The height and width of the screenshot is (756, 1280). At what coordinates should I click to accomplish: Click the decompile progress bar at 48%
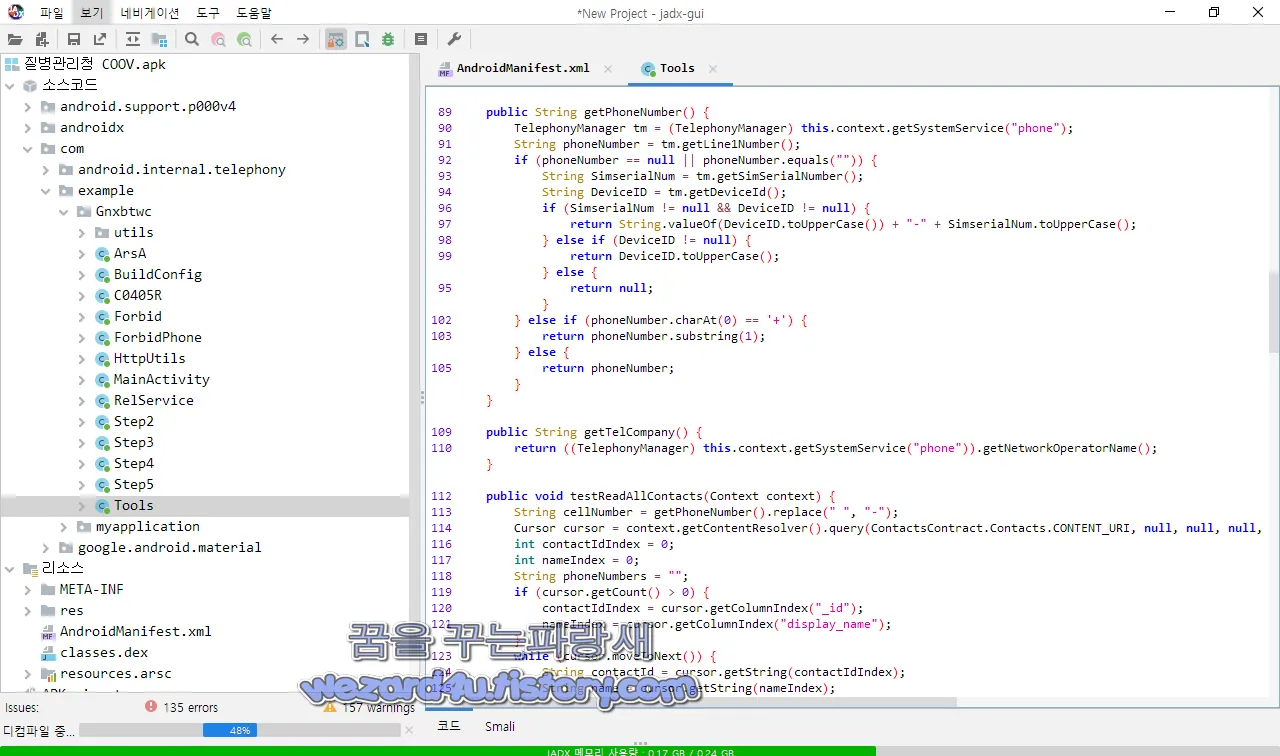pos(240,730)
